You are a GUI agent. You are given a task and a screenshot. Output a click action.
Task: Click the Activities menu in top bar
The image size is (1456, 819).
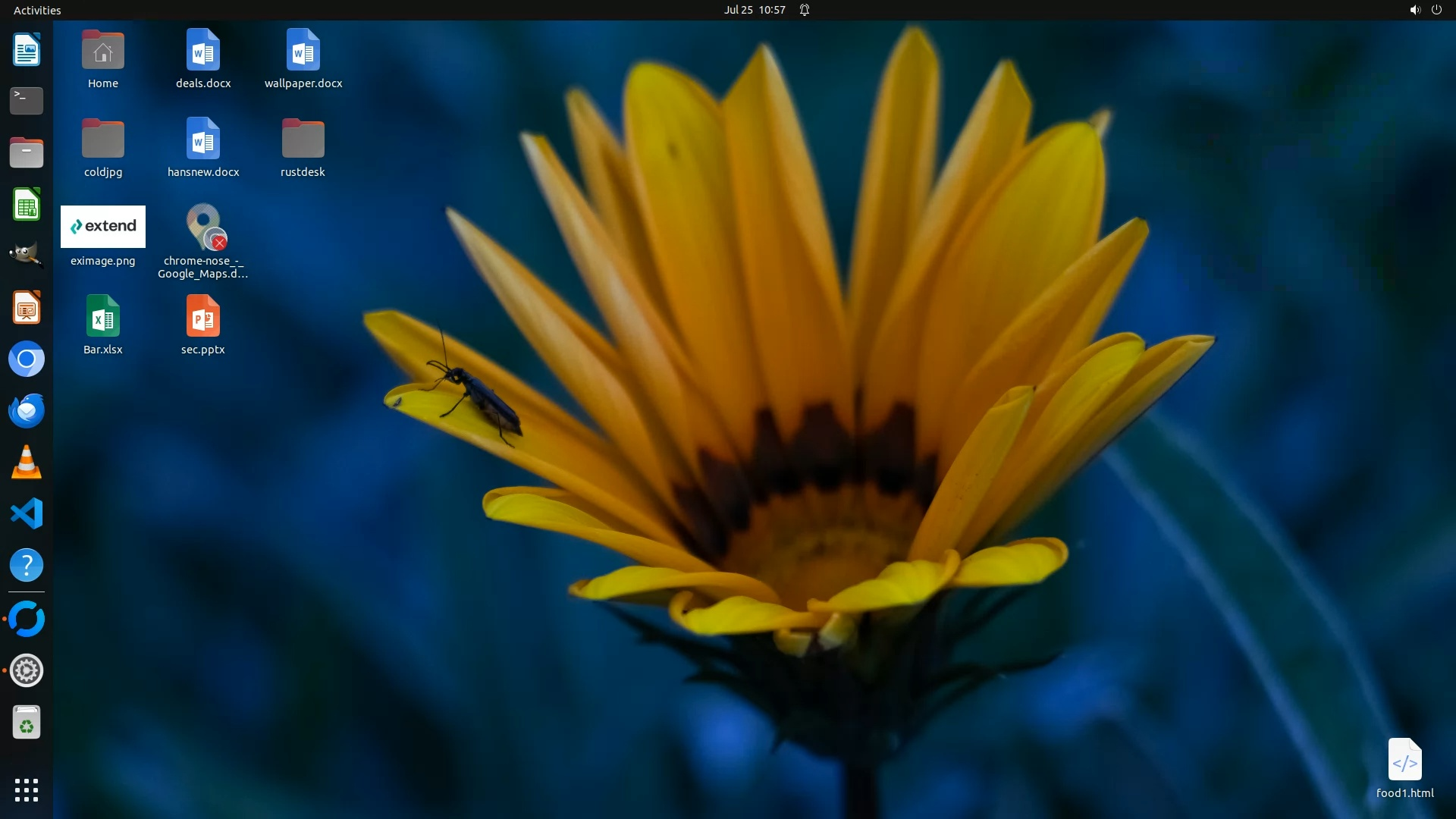tap(37, 10)
